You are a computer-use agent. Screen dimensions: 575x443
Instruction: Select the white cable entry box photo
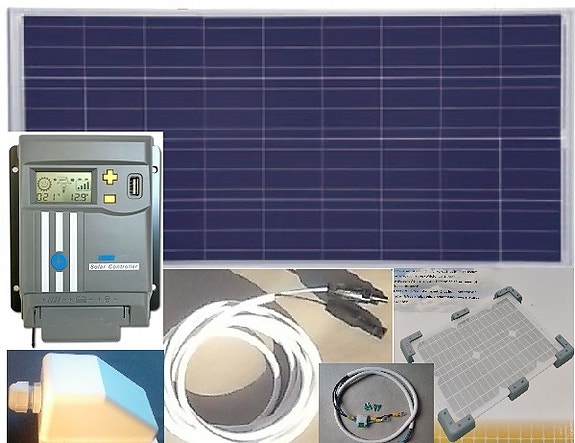click(85, 396)
